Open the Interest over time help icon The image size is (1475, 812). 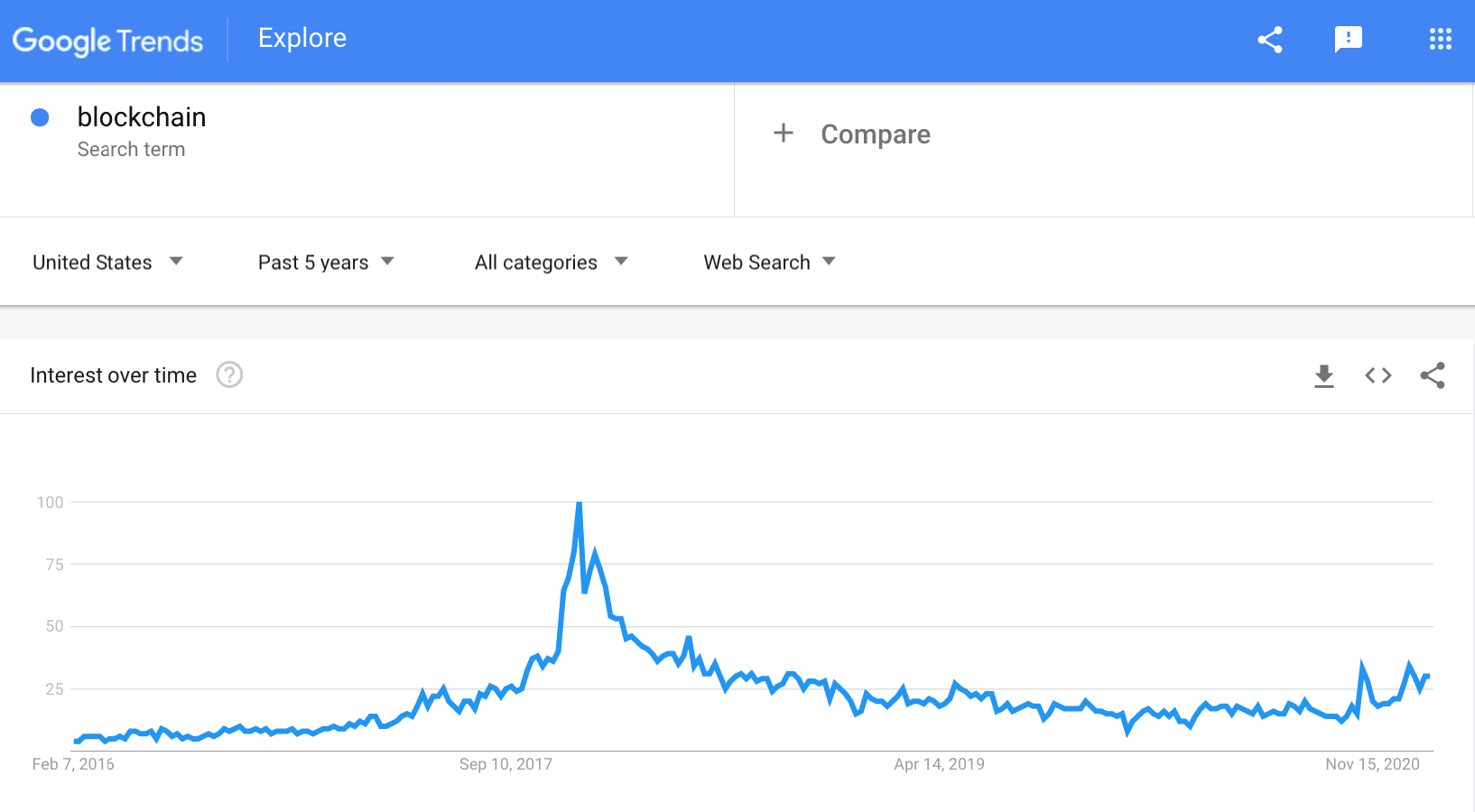click(229, 374)
